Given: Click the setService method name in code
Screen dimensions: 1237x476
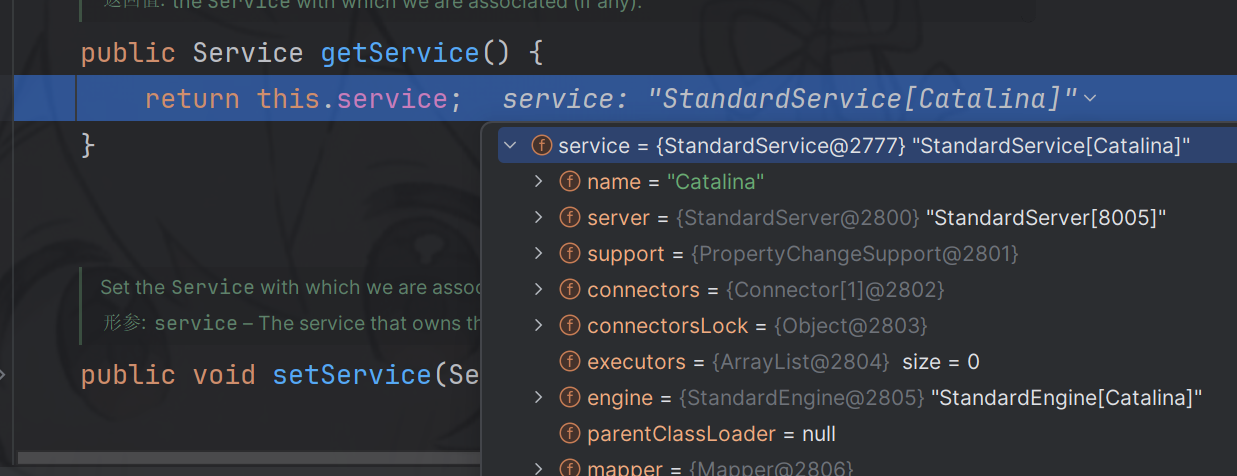Looking at the screenshot, I should [352, 375].
